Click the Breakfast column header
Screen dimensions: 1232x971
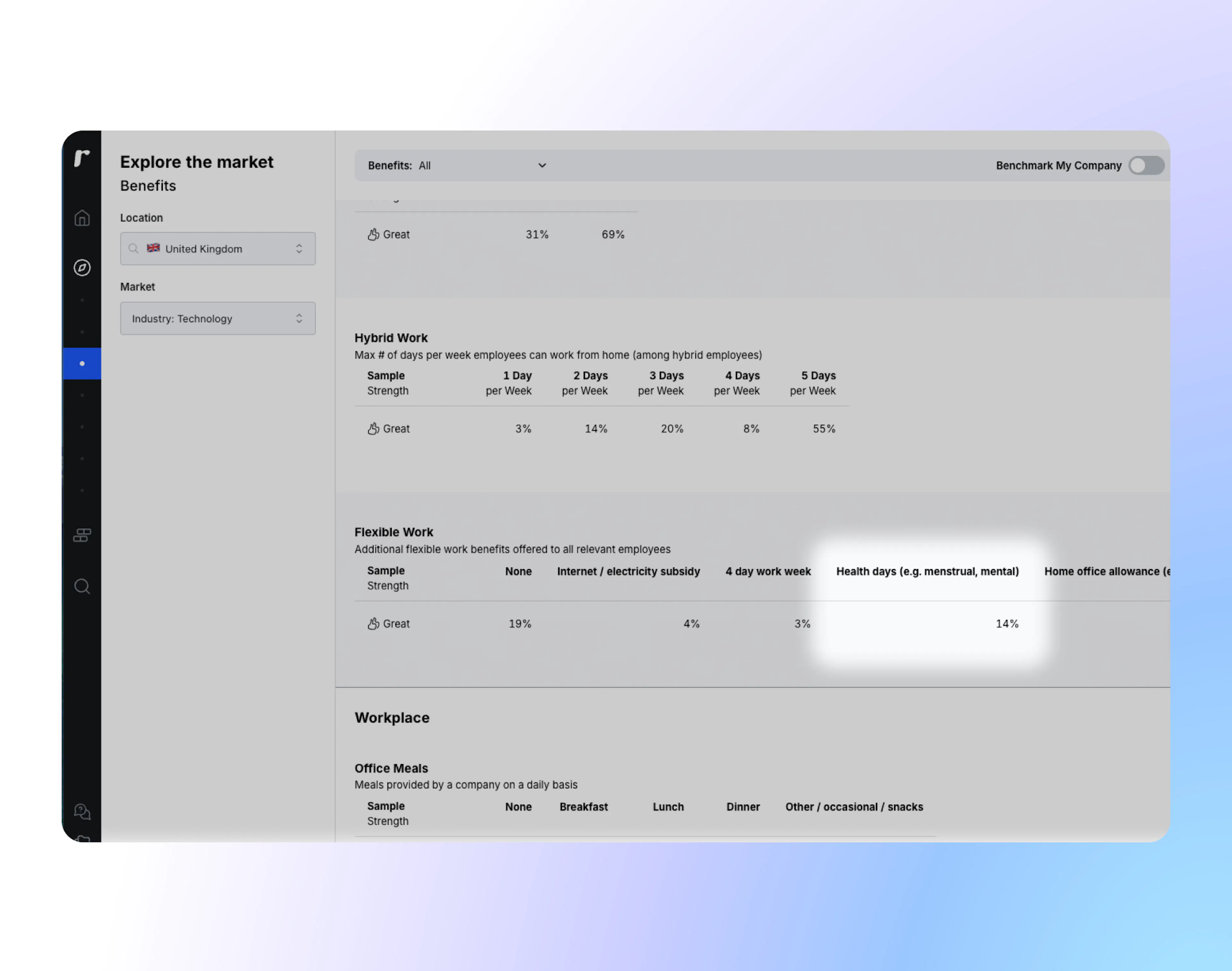[583, 807]
